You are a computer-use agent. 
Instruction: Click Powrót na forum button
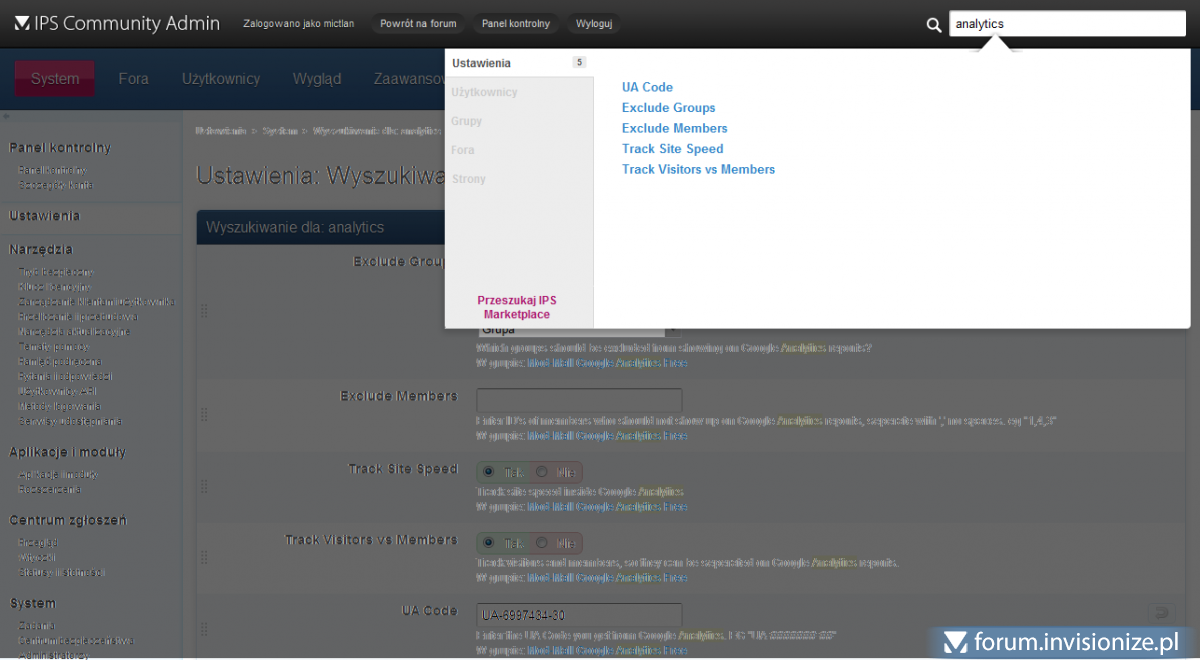(418, 24)
